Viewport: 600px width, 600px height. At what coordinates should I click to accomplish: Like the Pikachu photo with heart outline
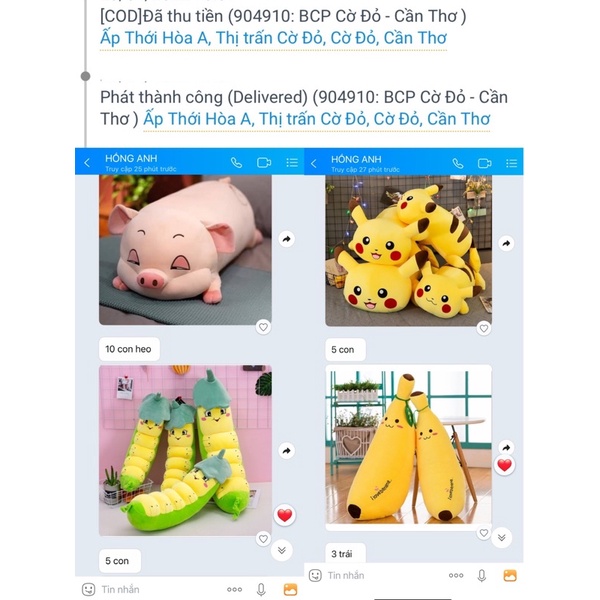tap(484, 328)
